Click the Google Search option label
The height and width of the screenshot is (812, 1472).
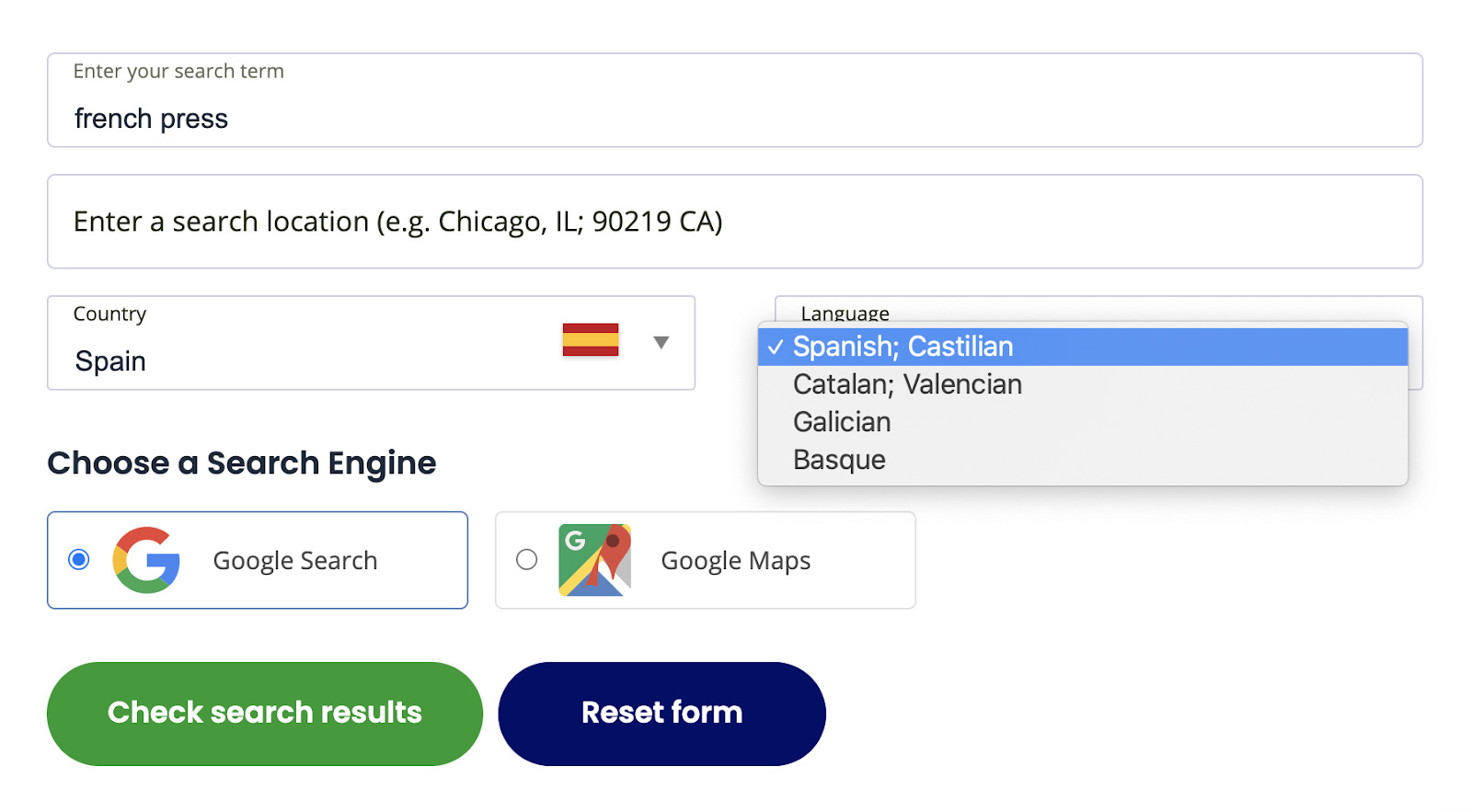pyautogui.click(x=294, y=561)
